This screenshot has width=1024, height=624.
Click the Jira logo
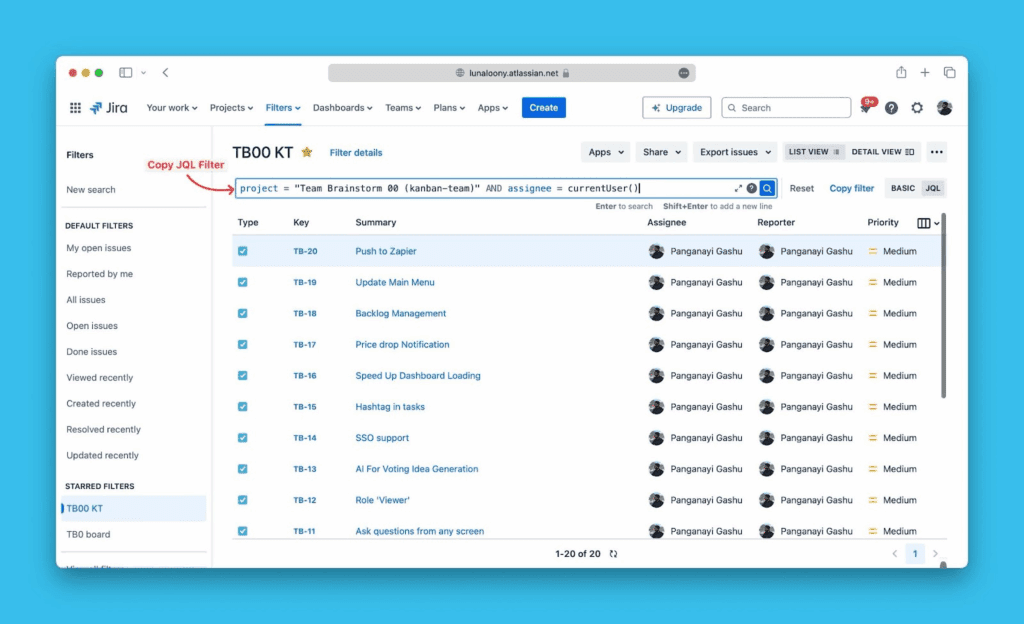pyautogui.click(x=108, y=107)
